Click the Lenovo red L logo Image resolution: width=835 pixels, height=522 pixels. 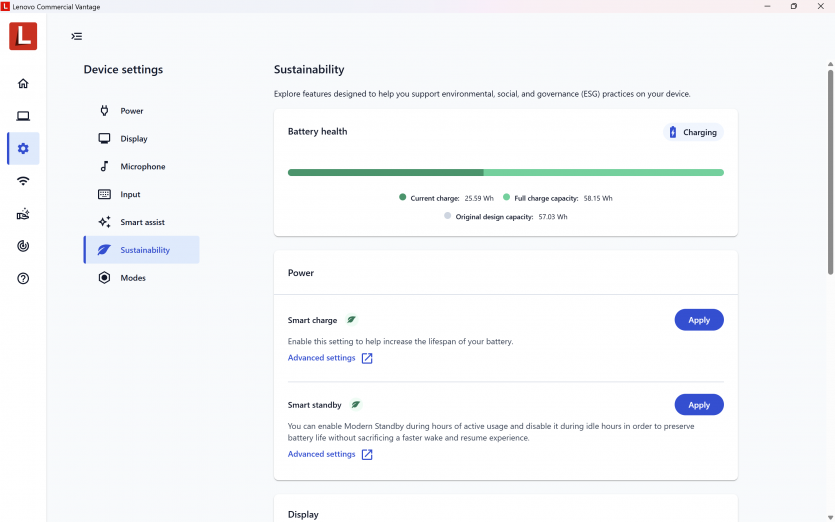(x=23, y=36)
